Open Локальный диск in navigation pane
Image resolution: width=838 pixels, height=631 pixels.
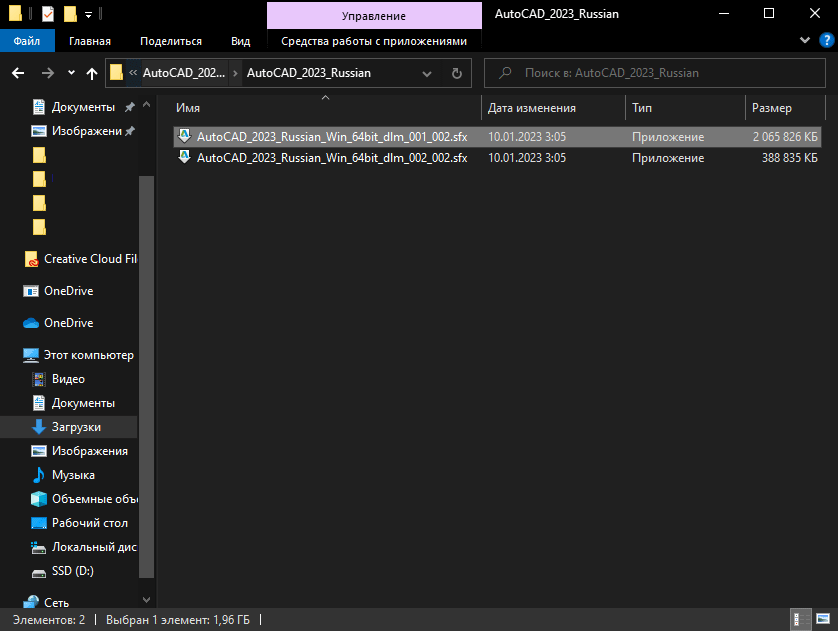84,547
